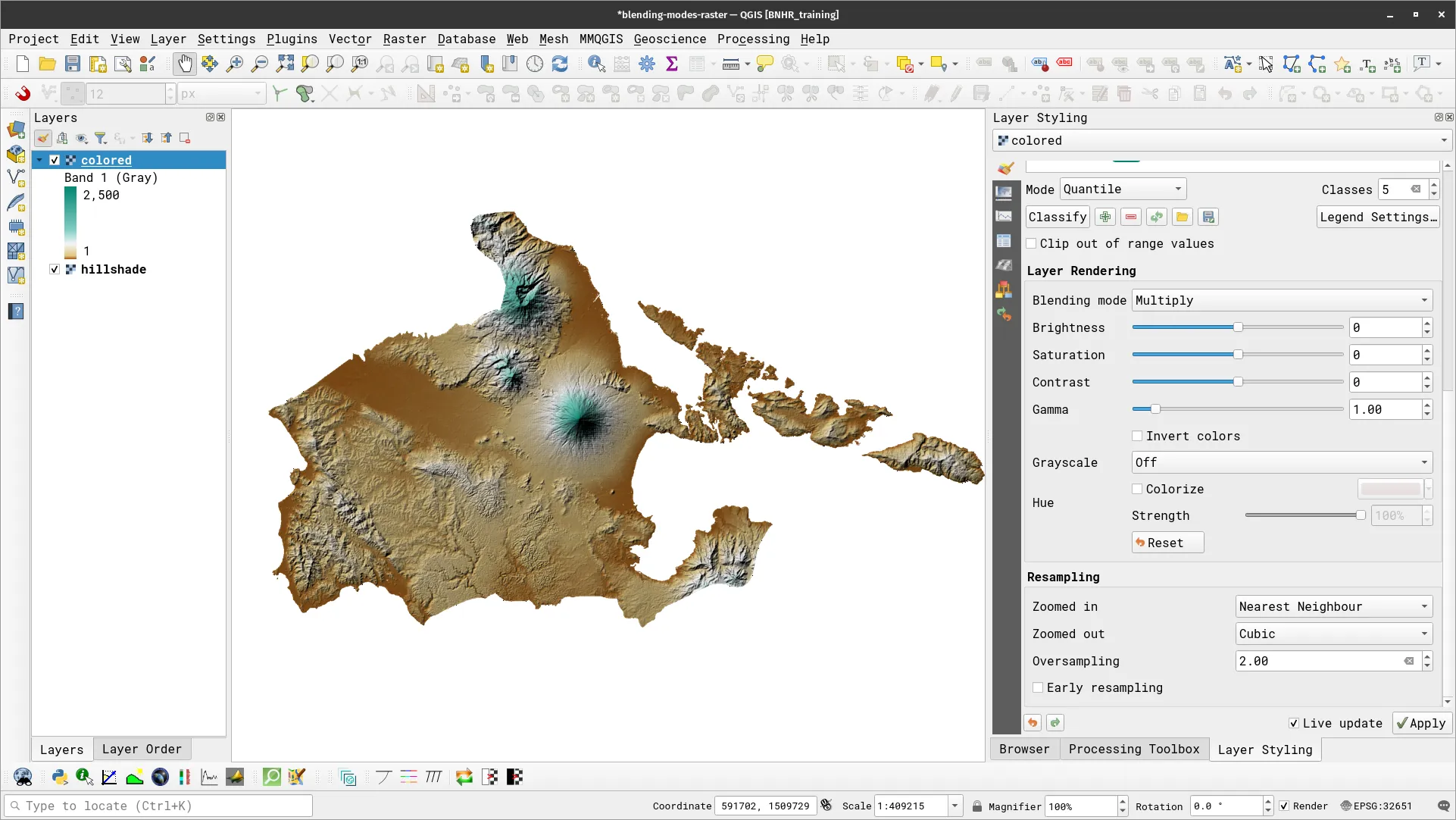Activate the Identify Features tool
Screen dimensions: 1456x820
(x=596, y=64)
